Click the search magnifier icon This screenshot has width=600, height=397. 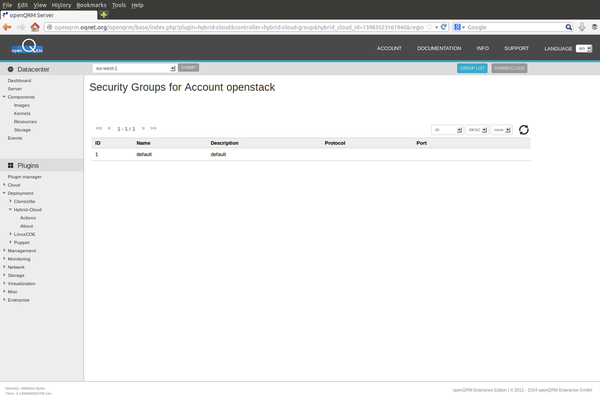[569, 27]
